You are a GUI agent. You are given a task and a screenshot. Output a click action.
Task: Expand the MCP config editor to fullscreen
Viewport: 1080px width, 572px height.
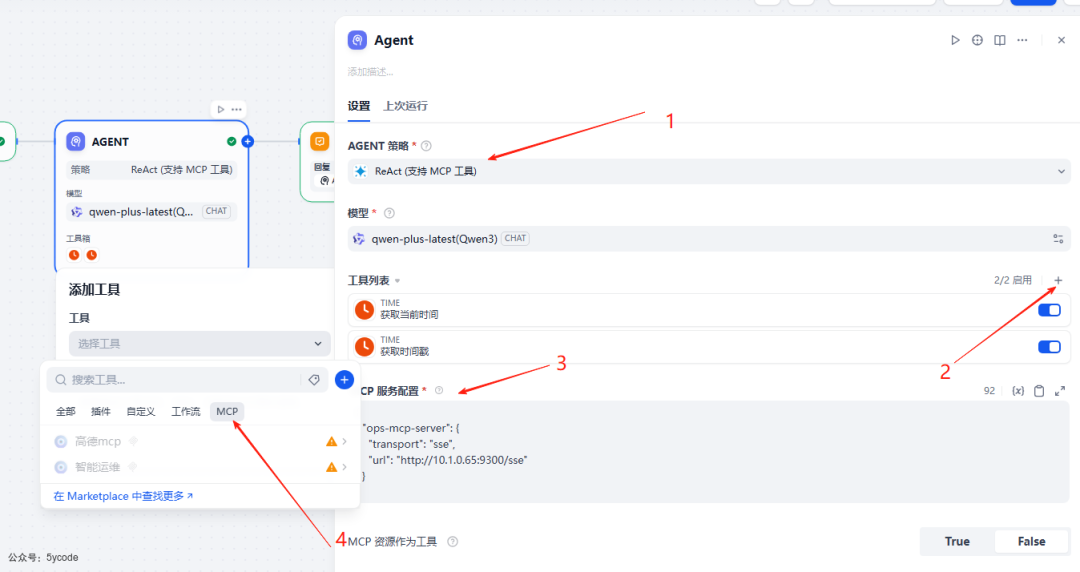coord(1060,391)
